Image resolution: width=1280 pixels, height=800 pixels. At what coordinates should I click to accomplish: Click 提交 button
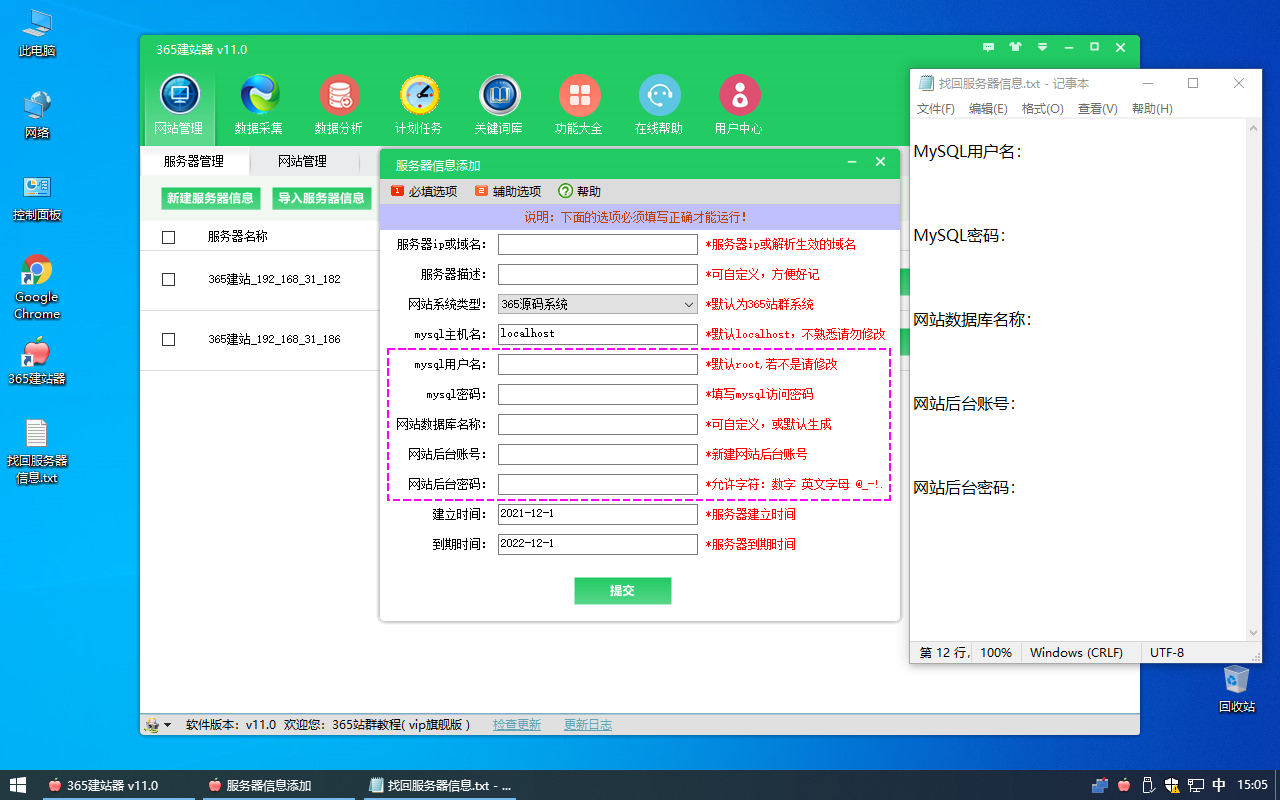tap(622, 591)
